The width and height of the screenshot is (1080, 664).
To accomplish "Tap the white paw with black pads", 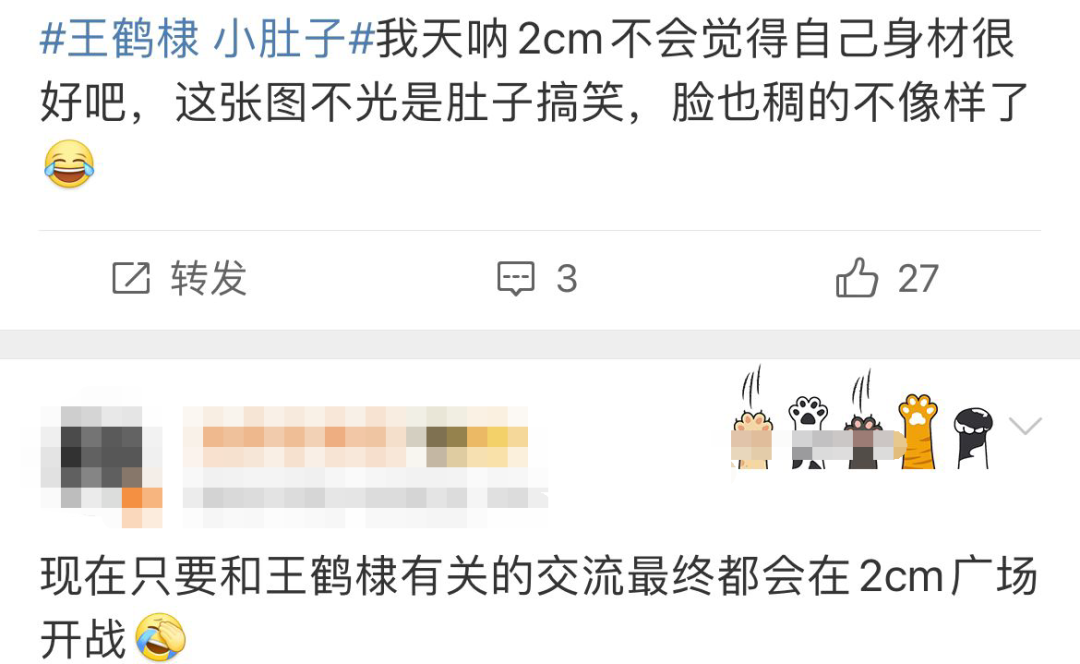I will [x=808, y=432].
